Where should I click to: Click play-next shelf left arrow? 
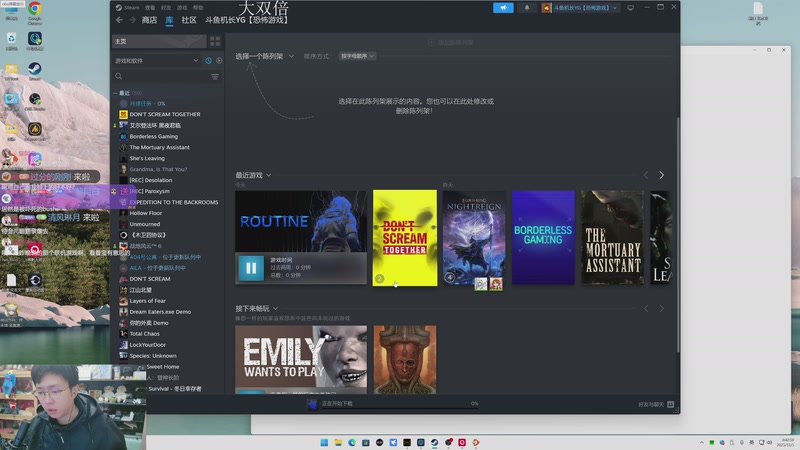(x=646, y=309)
